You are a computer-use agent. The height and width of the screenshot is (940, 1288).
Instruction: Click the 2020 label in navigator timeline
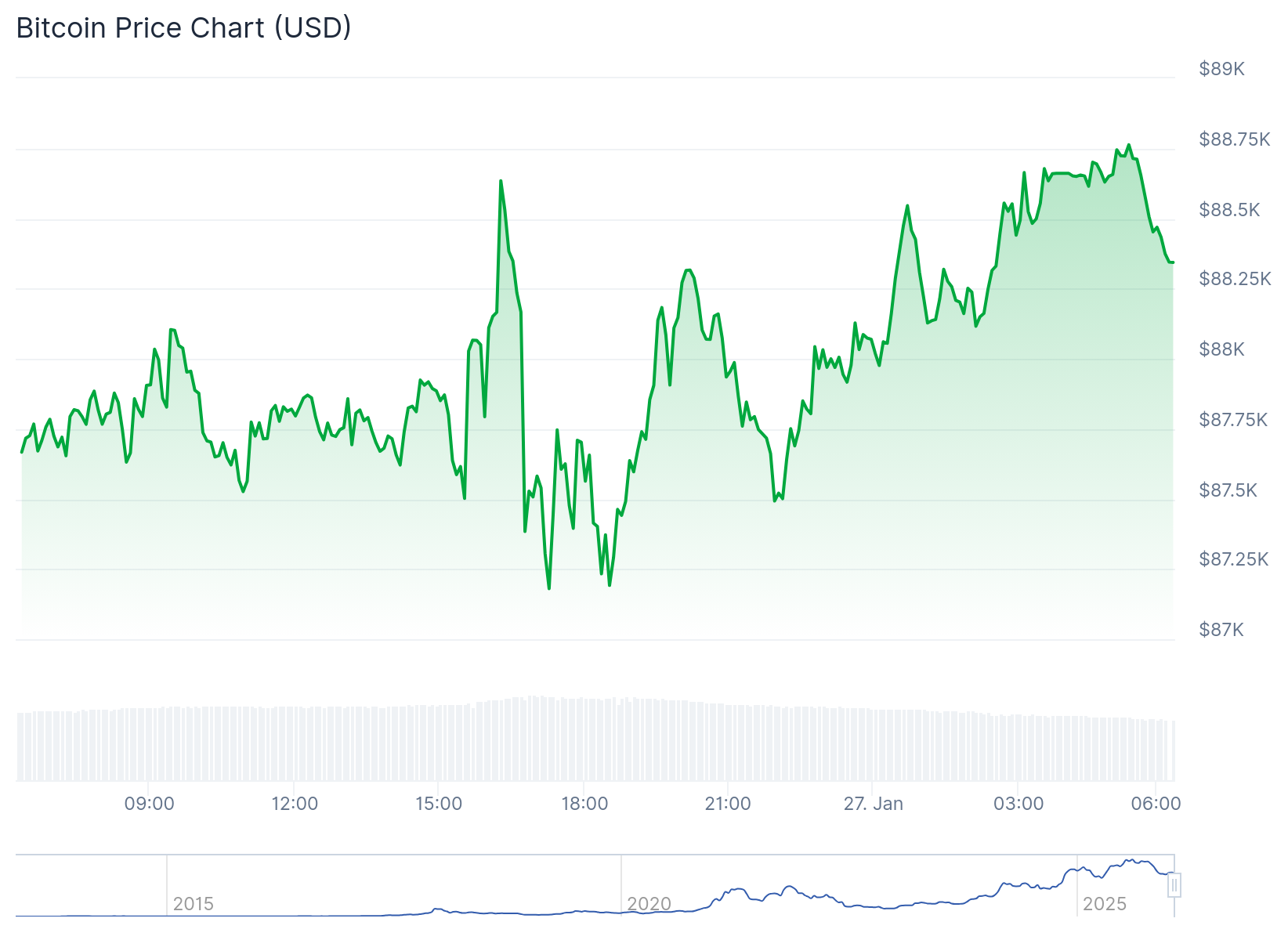pyautogui.click(x=649, y=904)
